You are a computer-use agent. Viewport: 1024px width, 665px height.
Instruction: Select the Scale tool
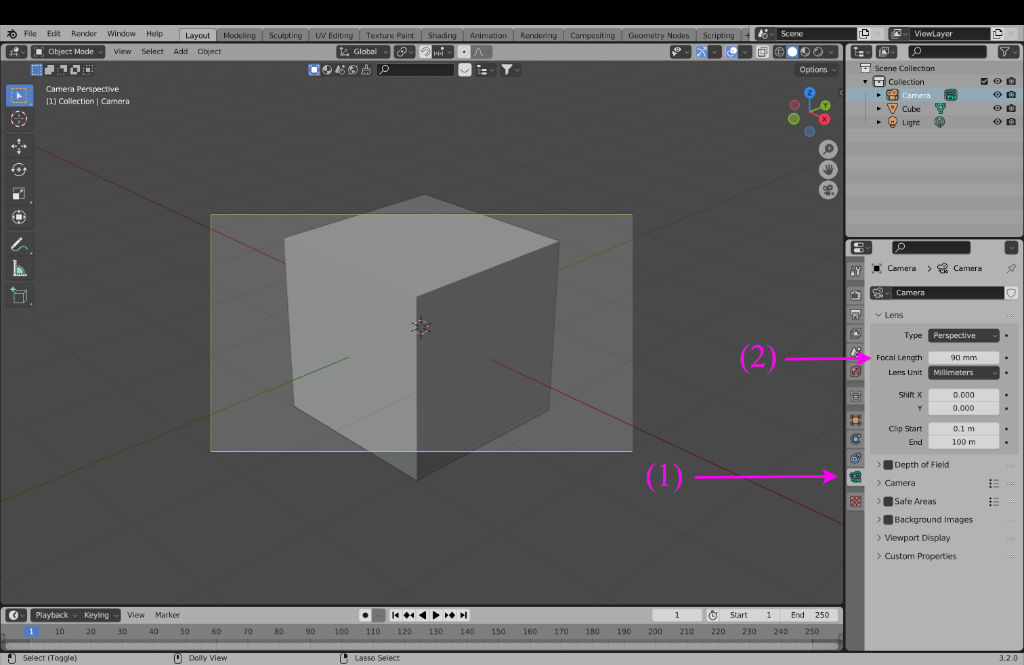(x=19, y=193)
